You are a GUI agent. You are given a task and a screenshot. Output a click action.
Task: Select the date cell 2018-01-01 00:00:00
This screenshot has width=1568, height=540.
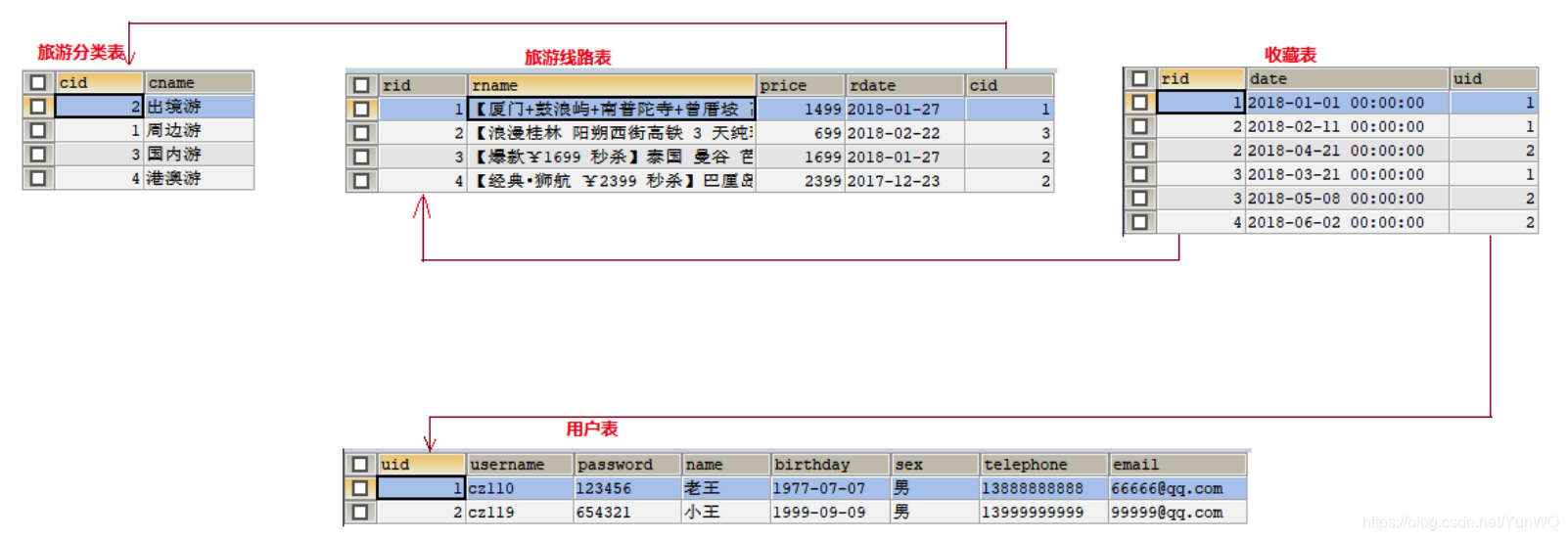1347,103
